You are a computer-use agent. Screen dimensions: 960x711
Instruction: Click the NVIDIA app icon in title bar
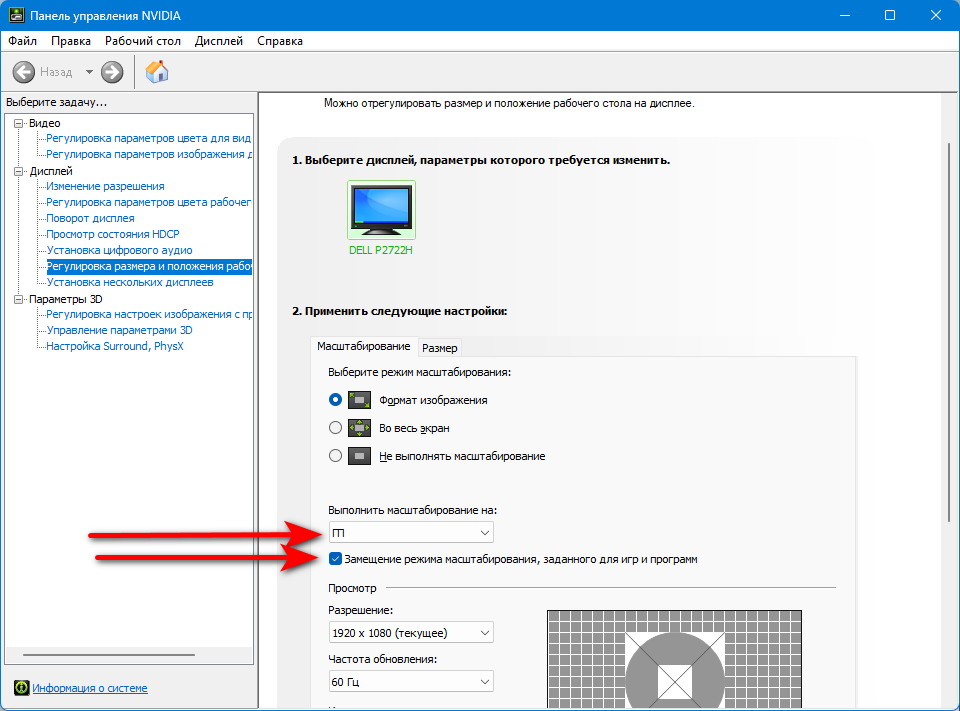click(16, 15)
